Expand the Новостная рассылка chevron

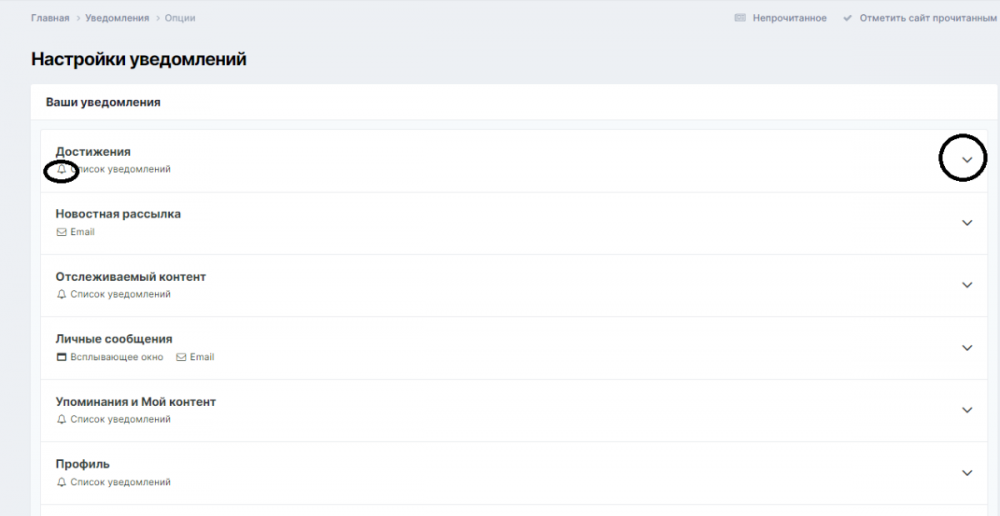click(967, 223)
